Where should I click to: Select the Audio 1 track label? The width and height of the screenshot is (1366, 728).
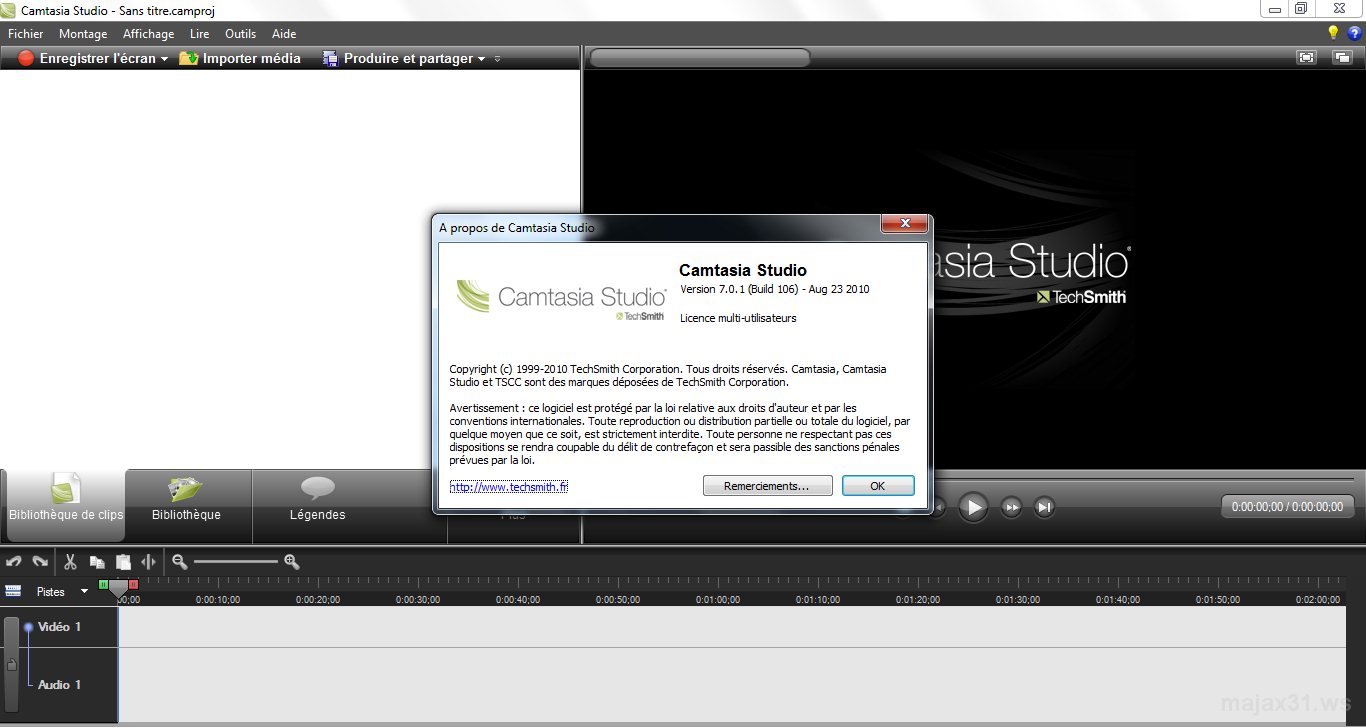click(x=60, y=685)
